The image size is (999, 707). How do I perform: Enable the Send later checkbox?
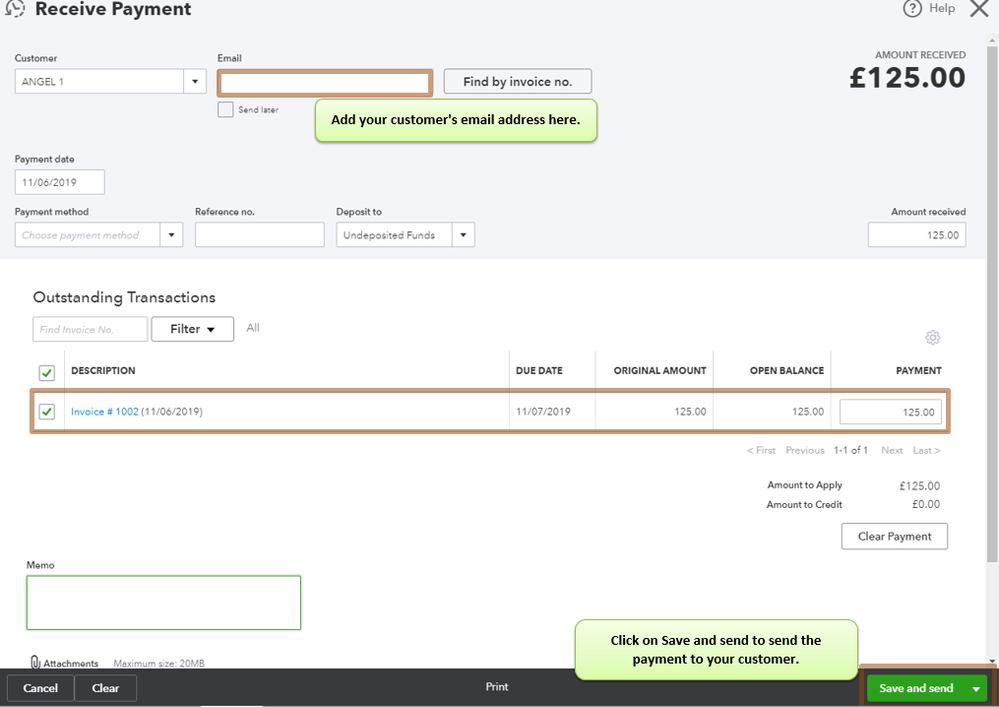coord(225,109)
